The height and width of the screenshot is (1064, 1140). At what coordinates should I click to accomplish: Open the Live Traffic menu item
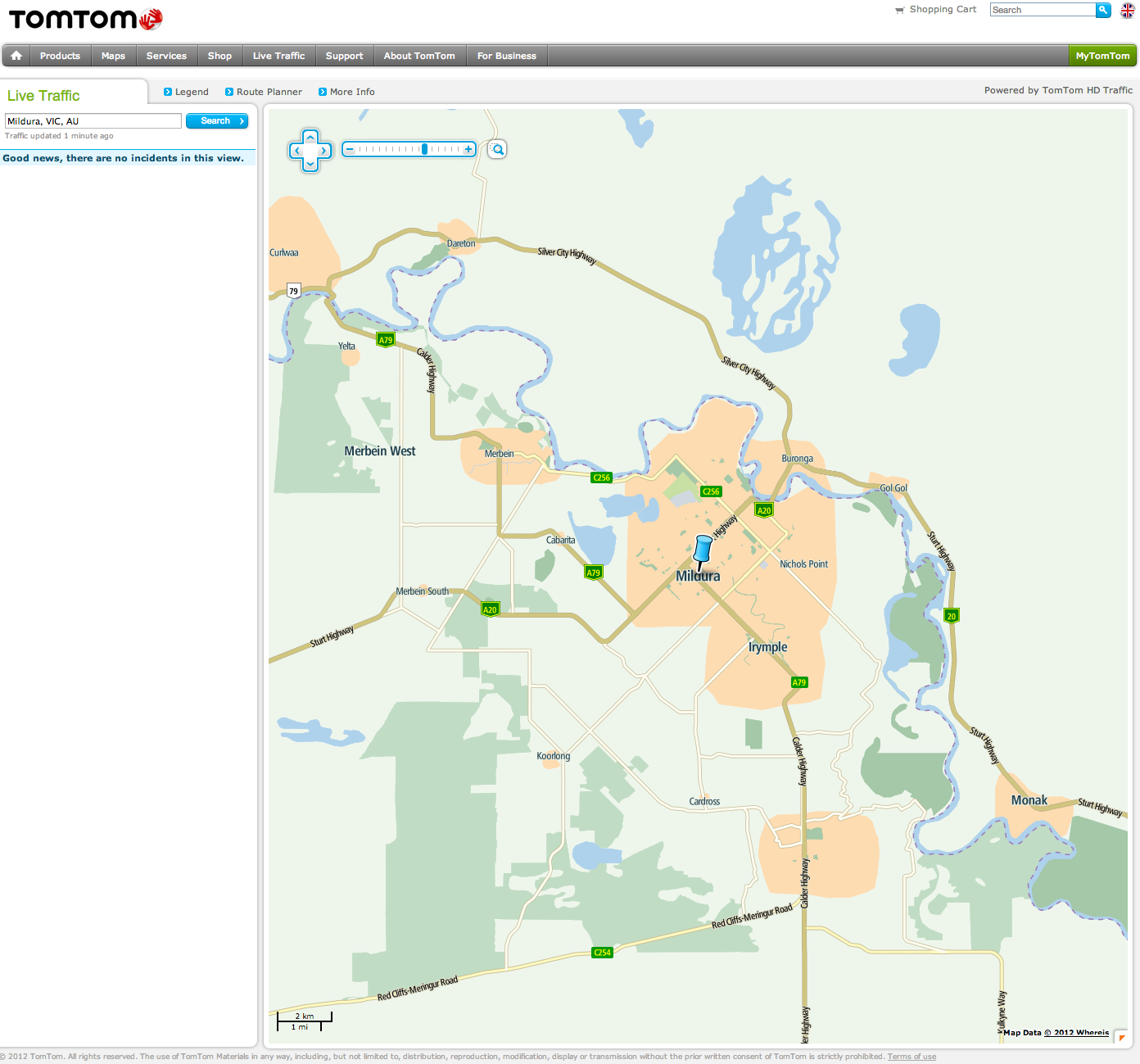(x=278, y=56)
